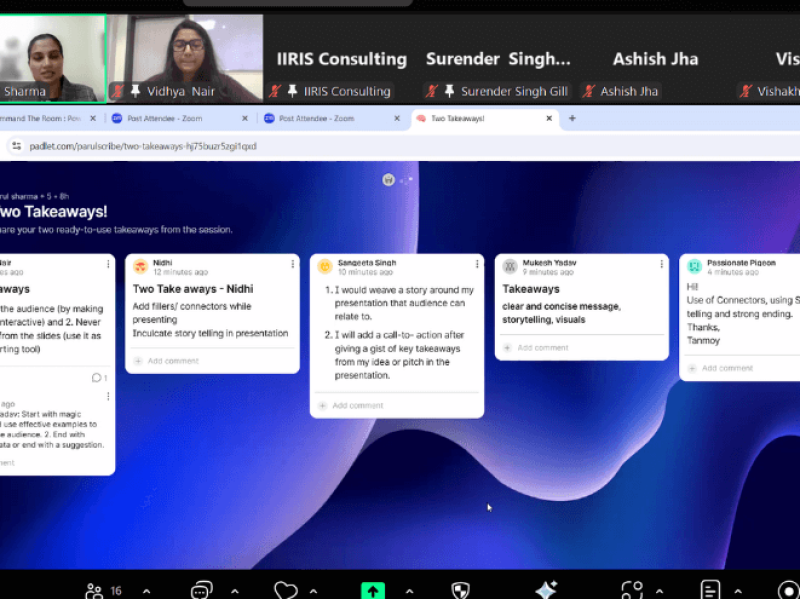Screen dimensions: 800x599
Task: Click the record circle icon
Action: point(788,590)
